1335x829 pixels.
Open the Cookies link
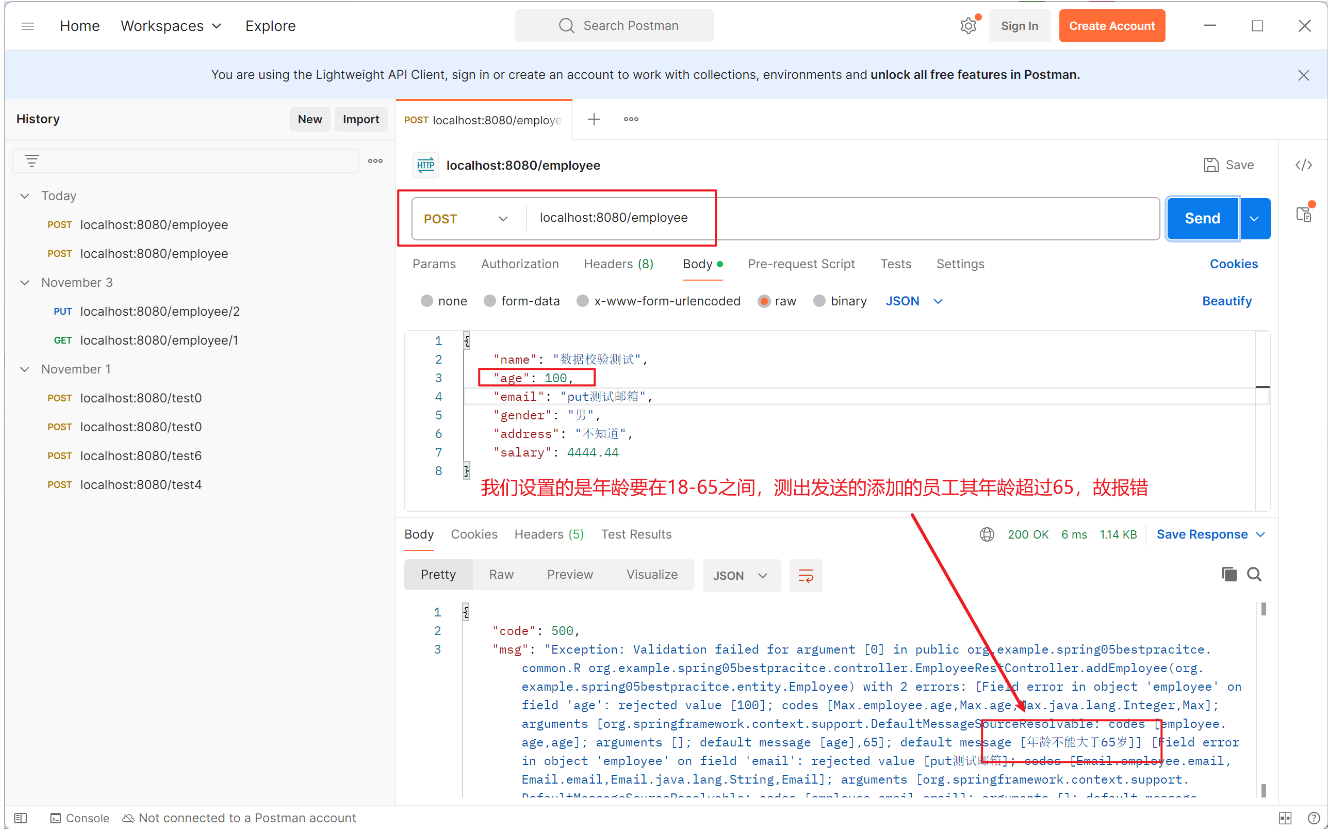(x=1234, y=264)
